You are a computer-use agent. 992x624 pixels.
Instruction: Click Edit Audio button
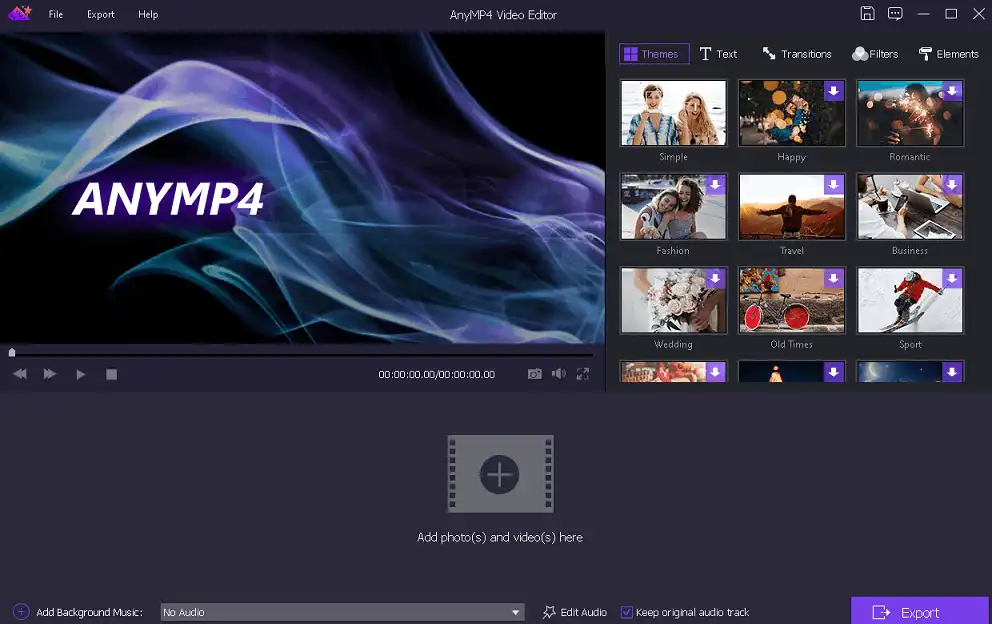(x=575, y=612)
